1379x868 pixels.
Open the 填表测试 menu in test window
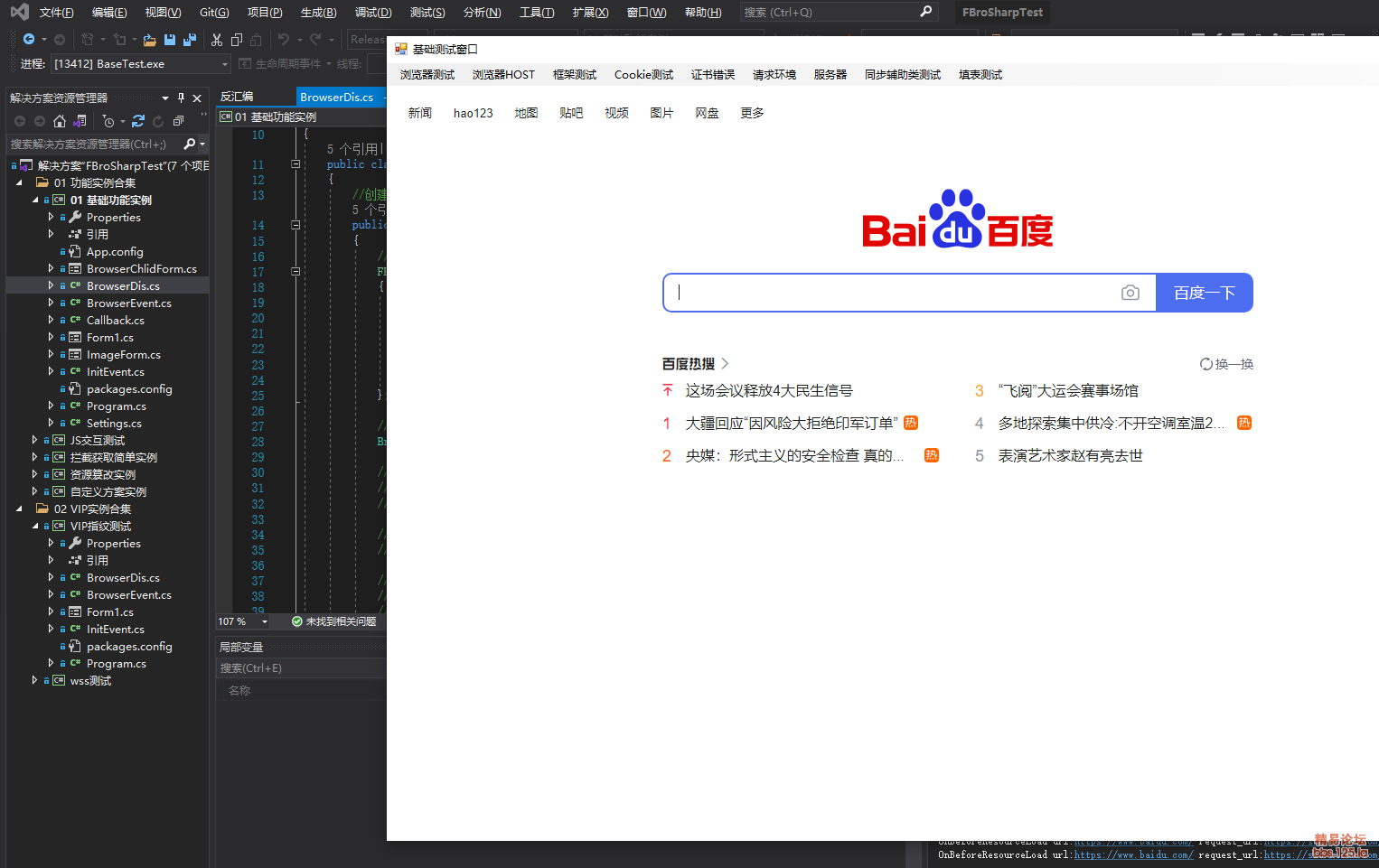[x=980, y=75]
